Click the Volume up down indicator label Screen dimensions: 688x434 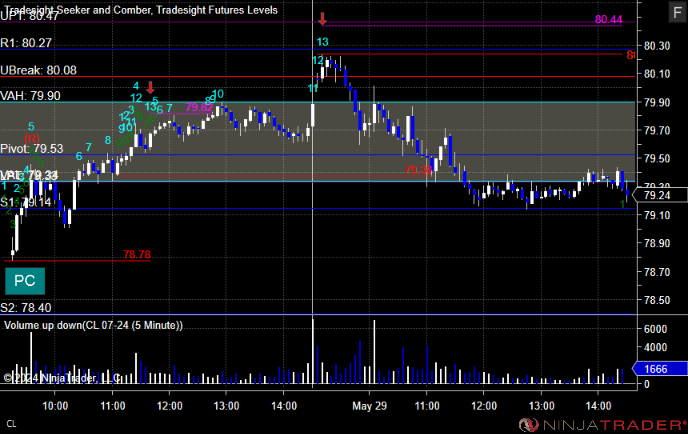(93, 325)
